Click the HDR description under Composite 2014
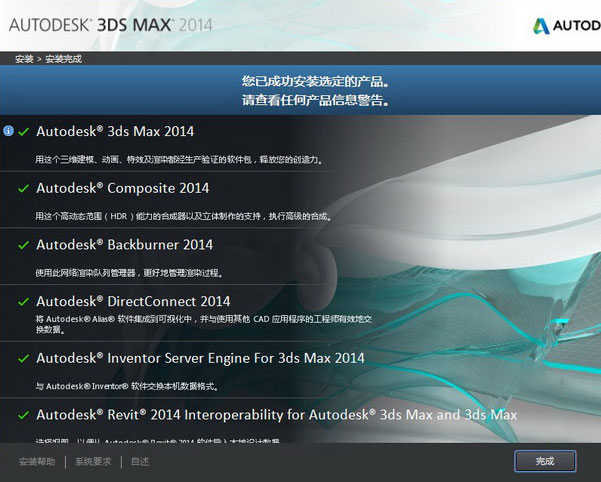This screenshot has height=482, width=601. tap(183, 216)
